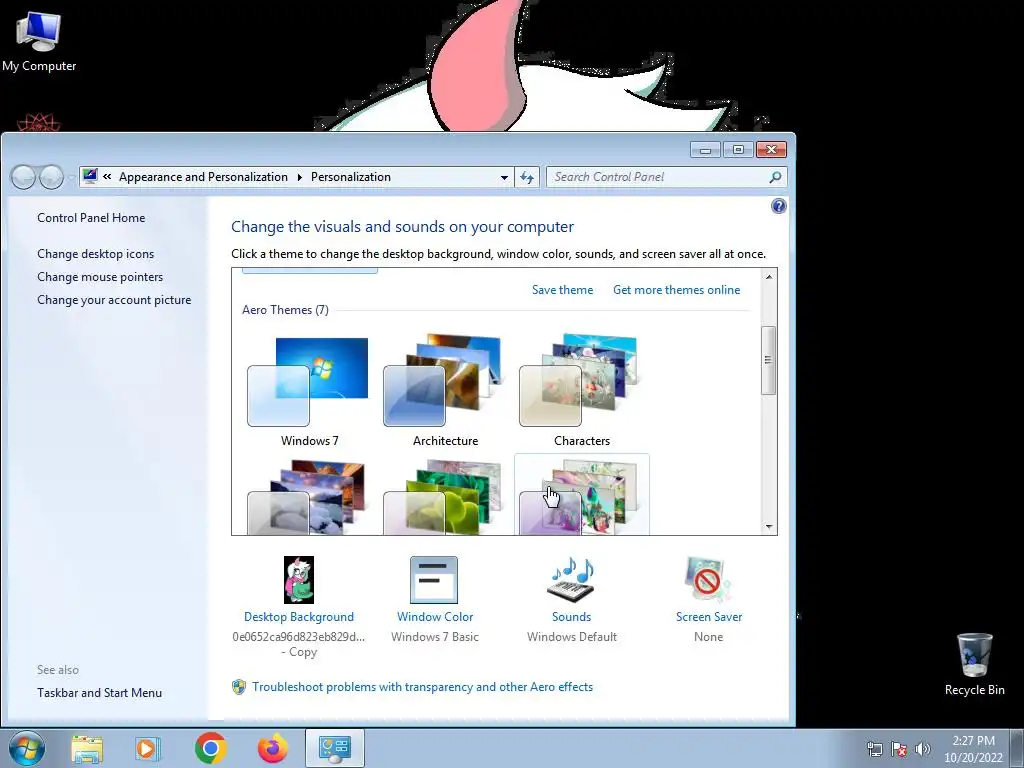Open the Windows Start orb
This screenshot has width=1024, height=768.
pos(27,748)
